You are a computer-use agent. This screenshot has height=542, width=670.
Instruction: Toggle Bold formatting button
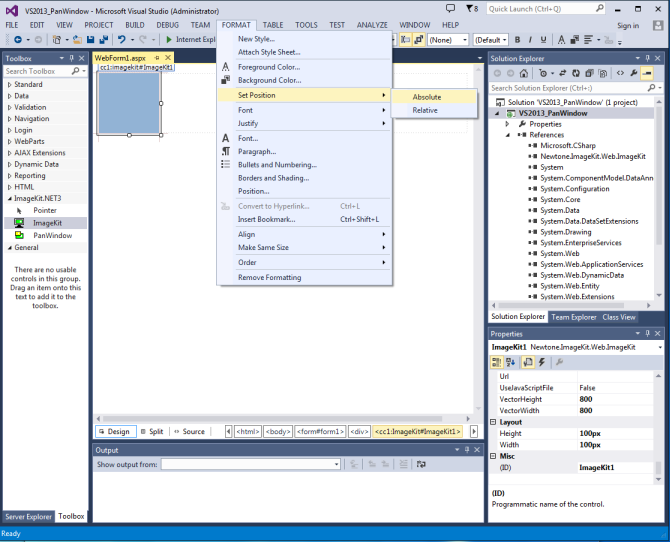pos(517,40)
